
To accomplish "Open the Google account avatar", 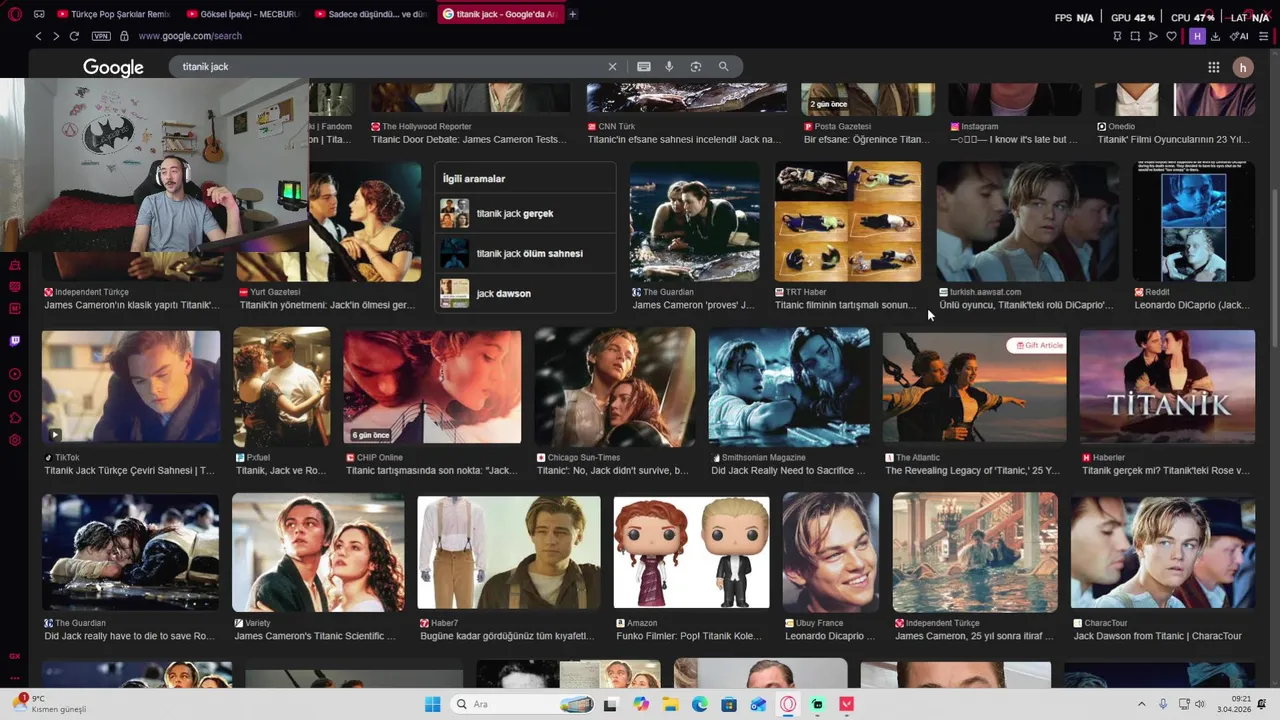I will tap(1243, 67).
